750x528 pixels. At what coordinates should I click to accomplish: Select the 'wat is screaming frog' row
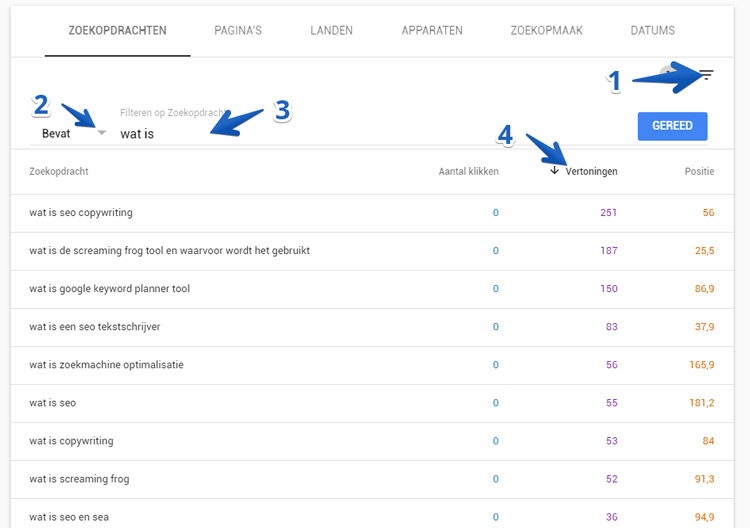372,479
